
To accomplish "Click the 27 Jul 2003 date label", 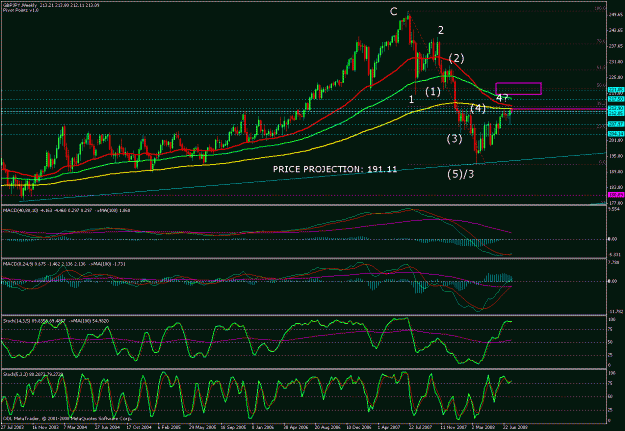I will [12, 426].
